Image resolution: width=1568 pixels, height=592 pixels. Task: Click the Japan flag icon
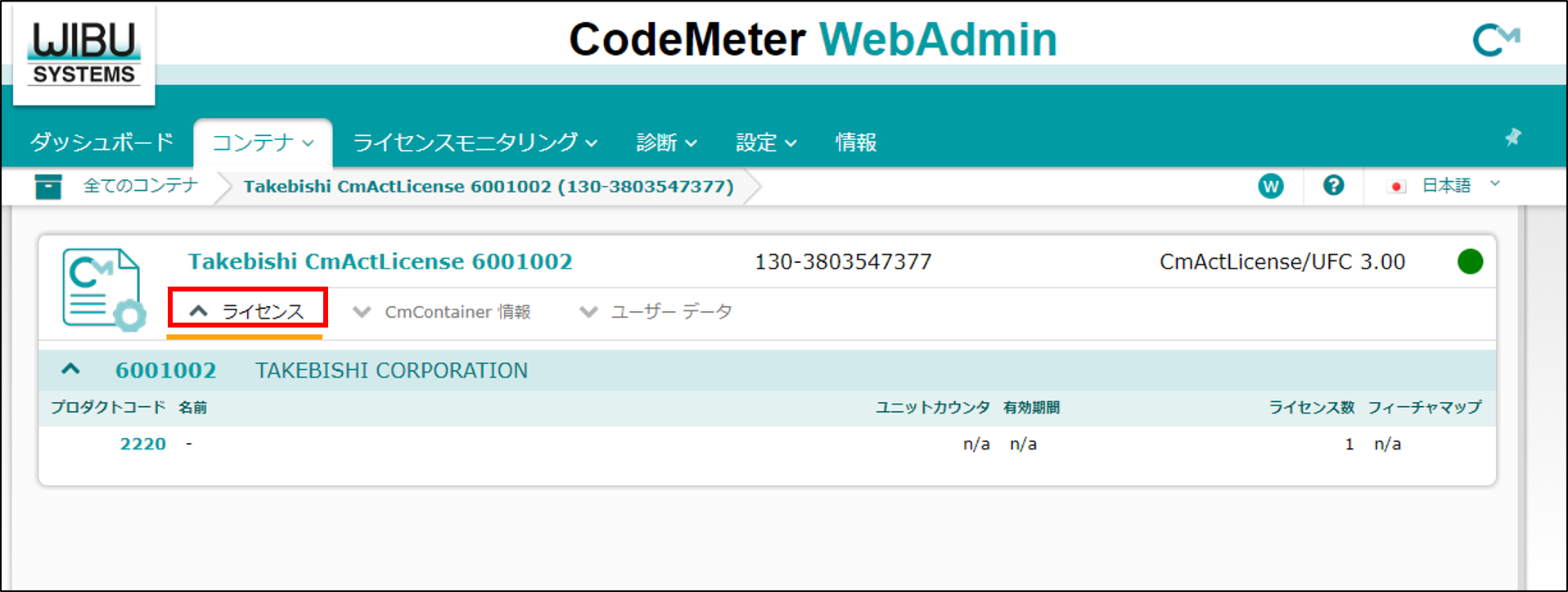1397,187
